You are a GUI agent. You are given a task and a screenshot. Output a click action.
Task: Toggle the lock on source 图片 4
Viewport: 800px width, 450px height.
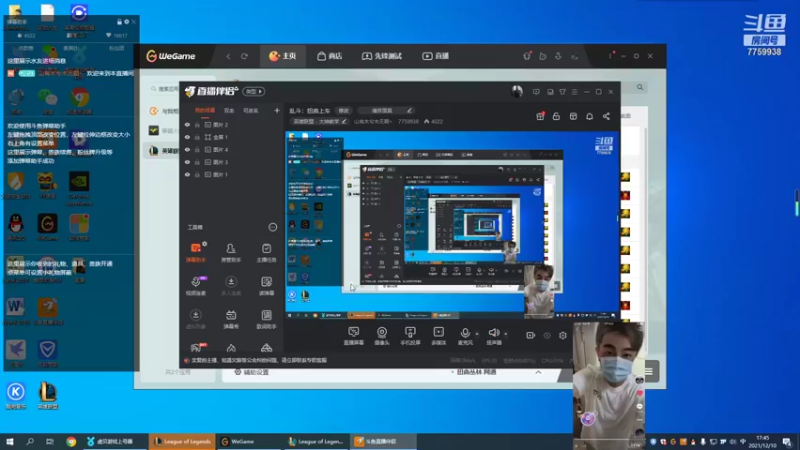click(x=197, y=149)
